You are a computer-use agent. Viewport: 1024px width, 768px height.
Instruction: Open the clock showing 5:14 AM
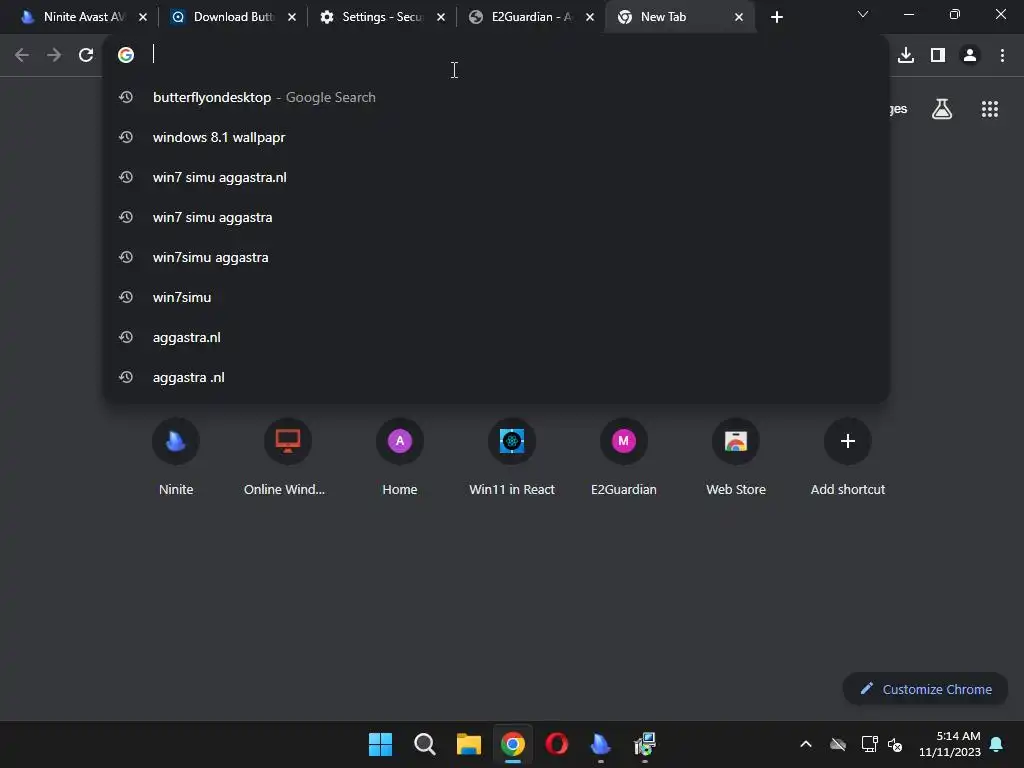(x=950, y=744)
